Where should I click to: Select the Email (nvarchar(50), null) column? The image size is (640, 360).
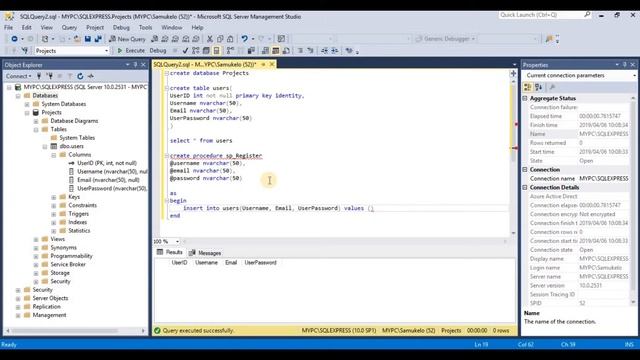coord(108,180)
